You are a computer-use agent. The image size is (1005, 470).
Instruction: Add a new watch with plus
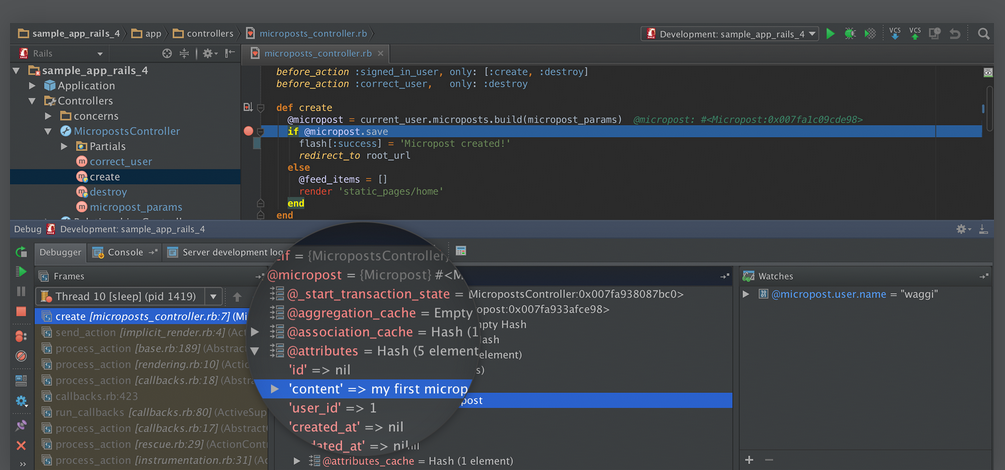coord(749,460)
